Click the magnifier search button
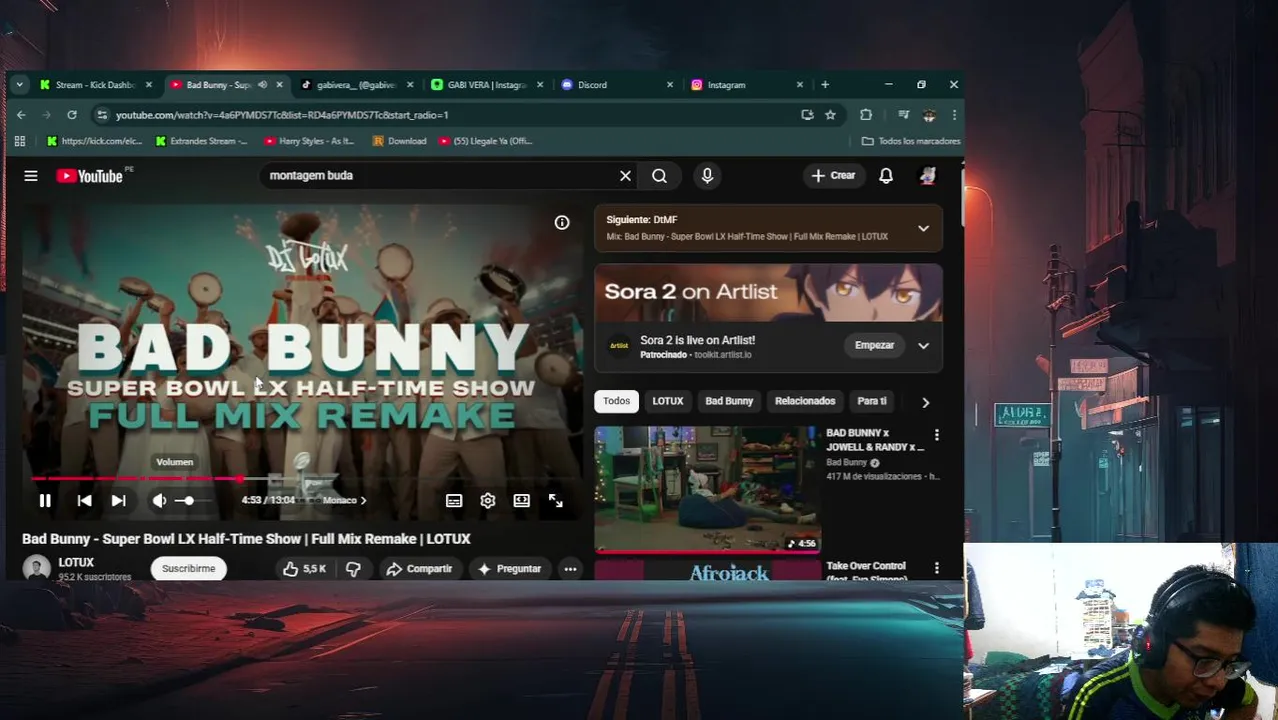 659,176
